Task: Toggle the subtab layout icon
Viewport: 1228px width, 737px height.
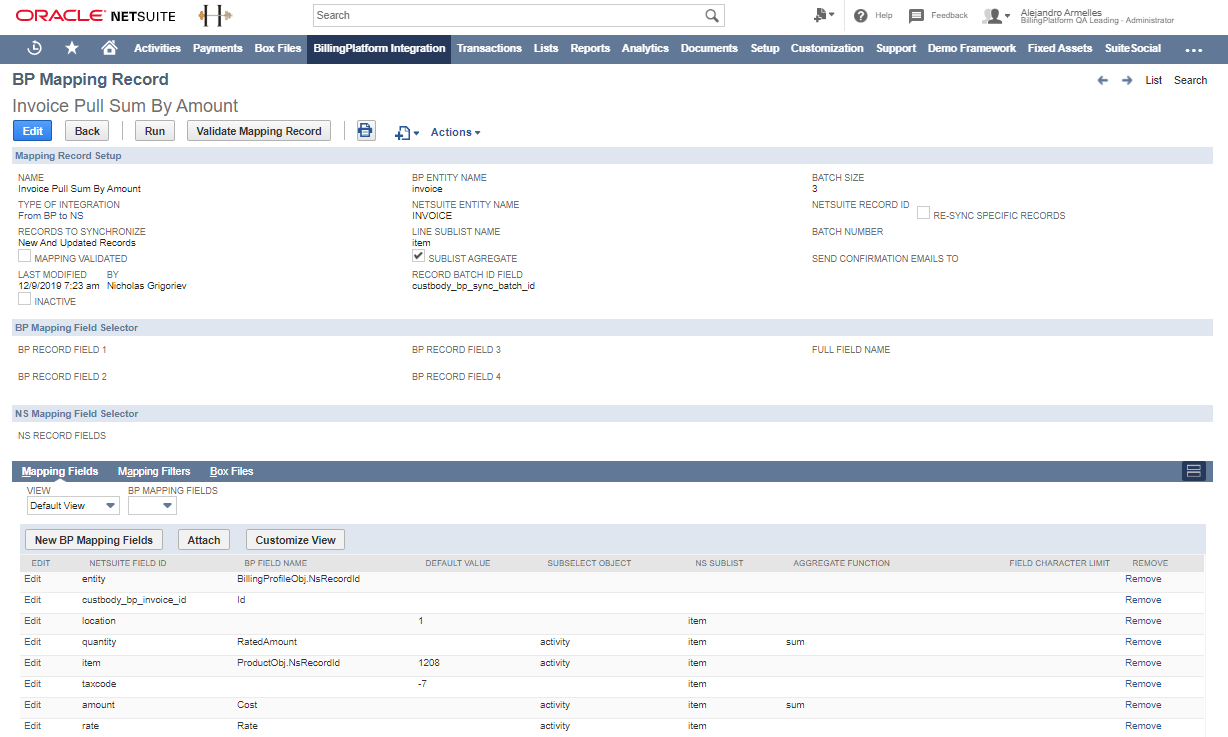Action: (x=1193, y=471)
